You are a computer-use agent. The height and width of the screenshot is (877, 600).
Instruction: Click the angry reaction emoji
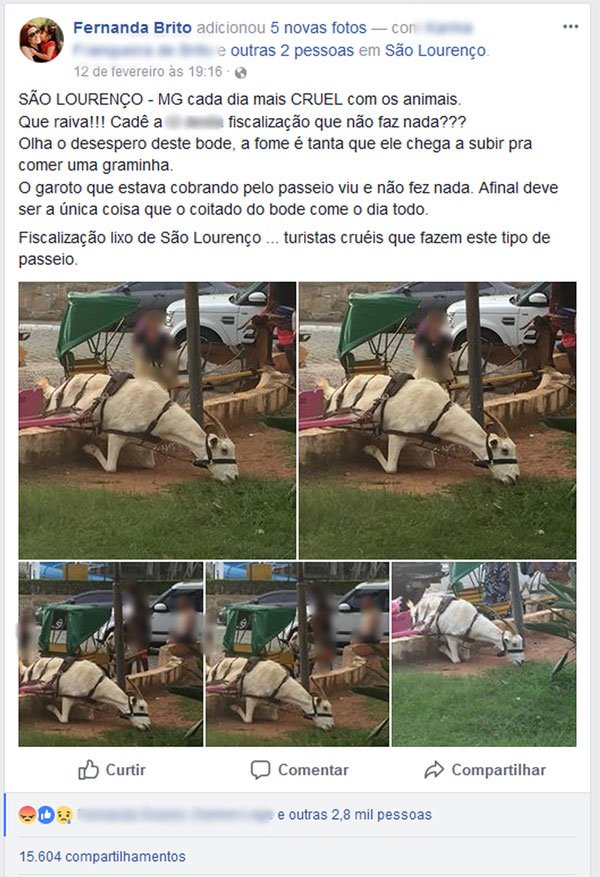coord(27,815)
